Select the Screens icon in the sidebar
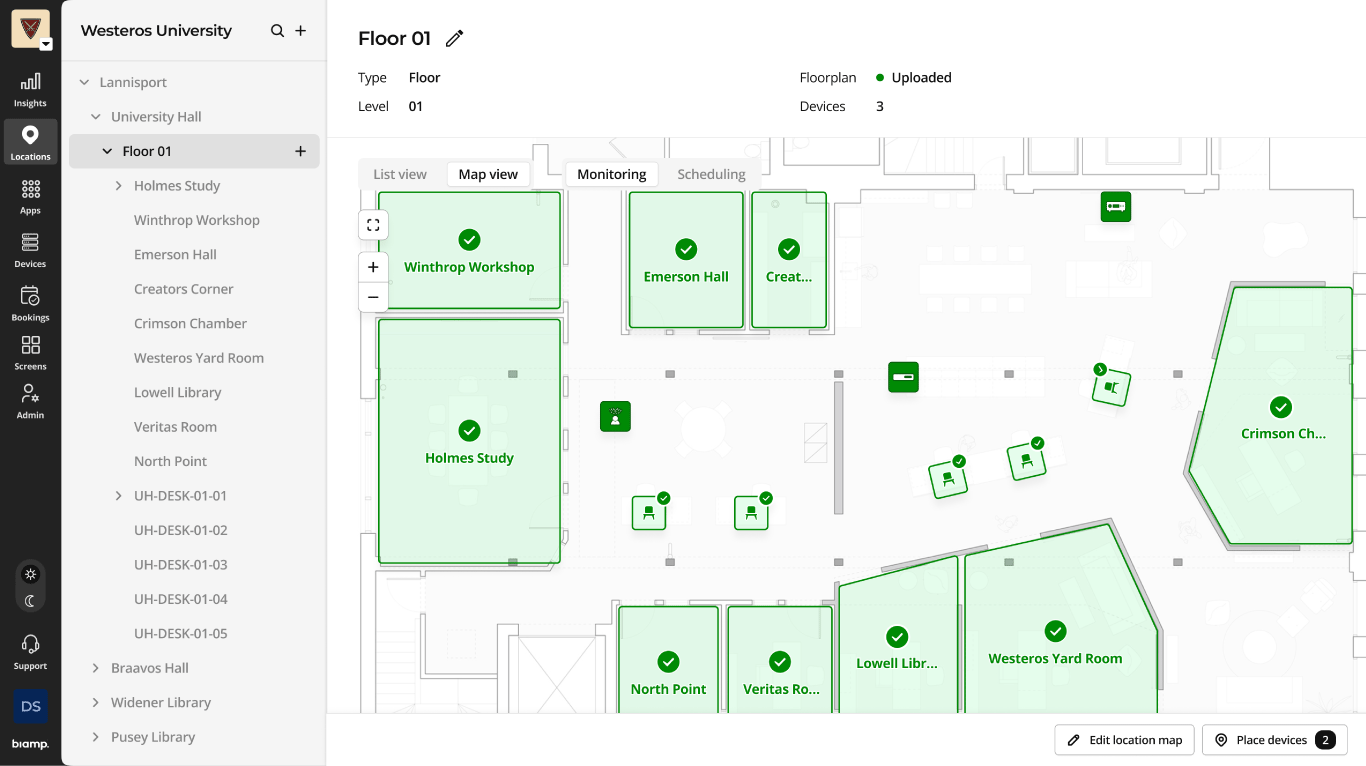The height and width of the screenshot is (766, 1366). coord(30,352)
